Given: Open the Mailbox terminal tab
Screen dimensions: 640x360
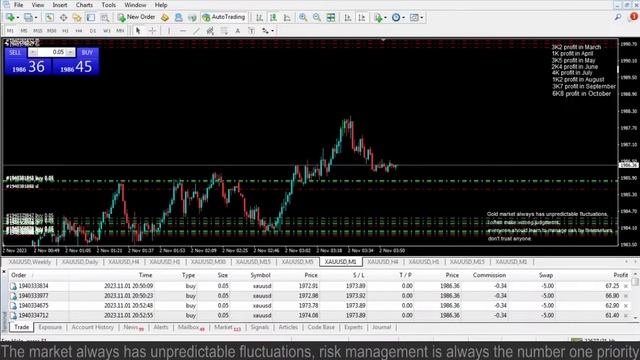Looking at the screenshot, I should click(x=191, y=327).
